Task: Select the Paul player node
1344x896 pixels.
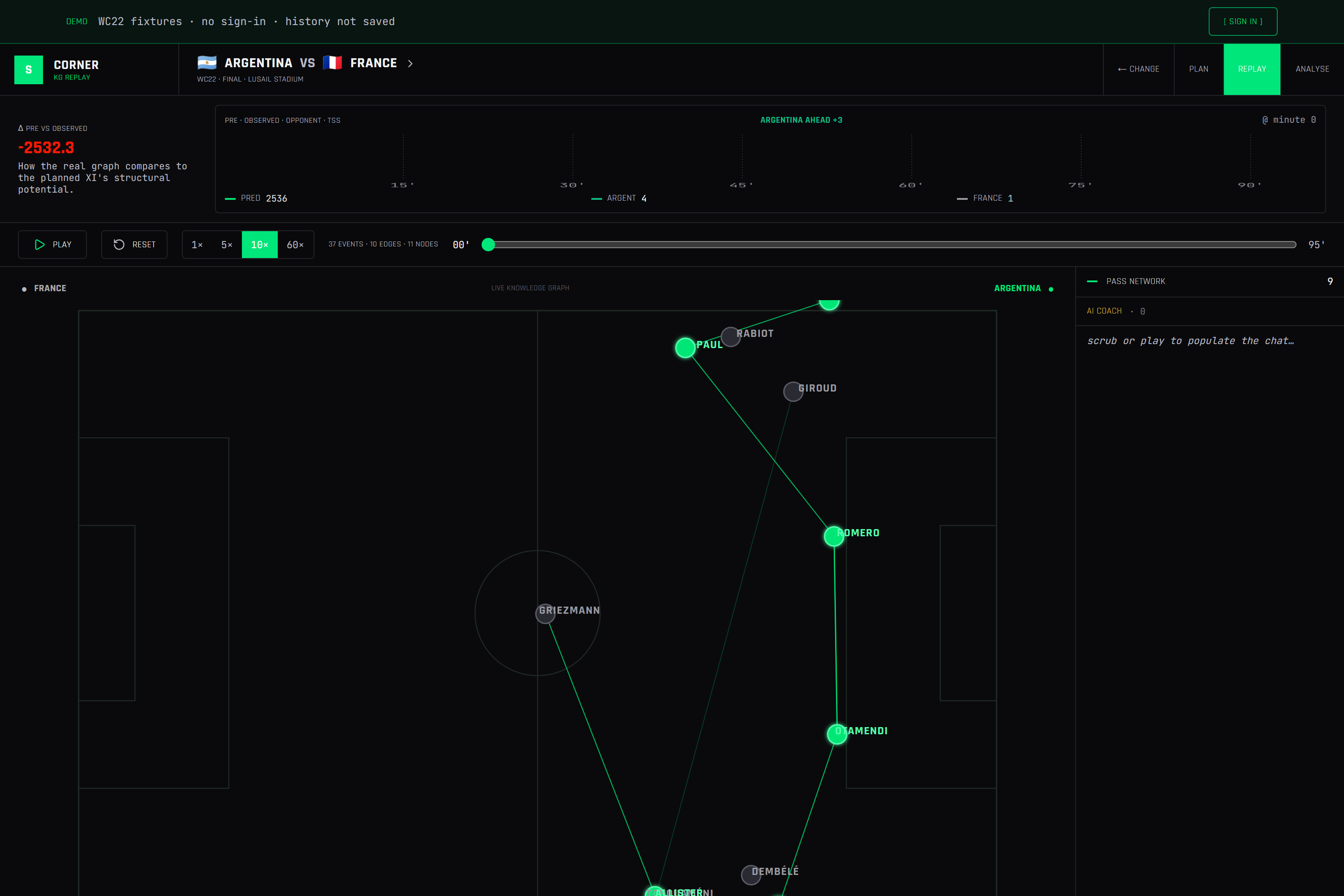Action: click(685, 348)
